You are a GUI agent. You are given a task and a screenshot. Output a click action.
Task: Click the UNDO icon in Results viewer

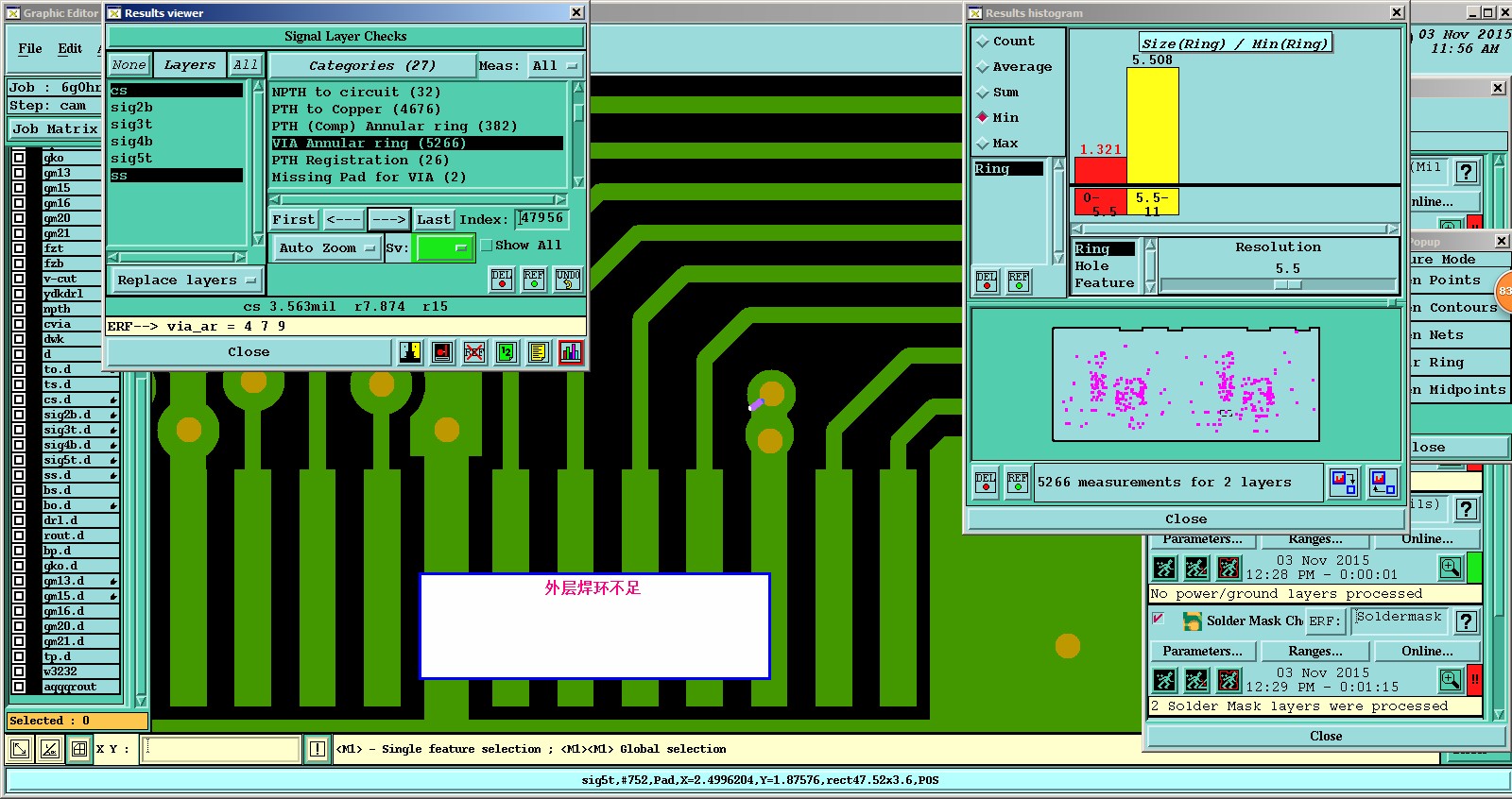(x=568, y=279)
